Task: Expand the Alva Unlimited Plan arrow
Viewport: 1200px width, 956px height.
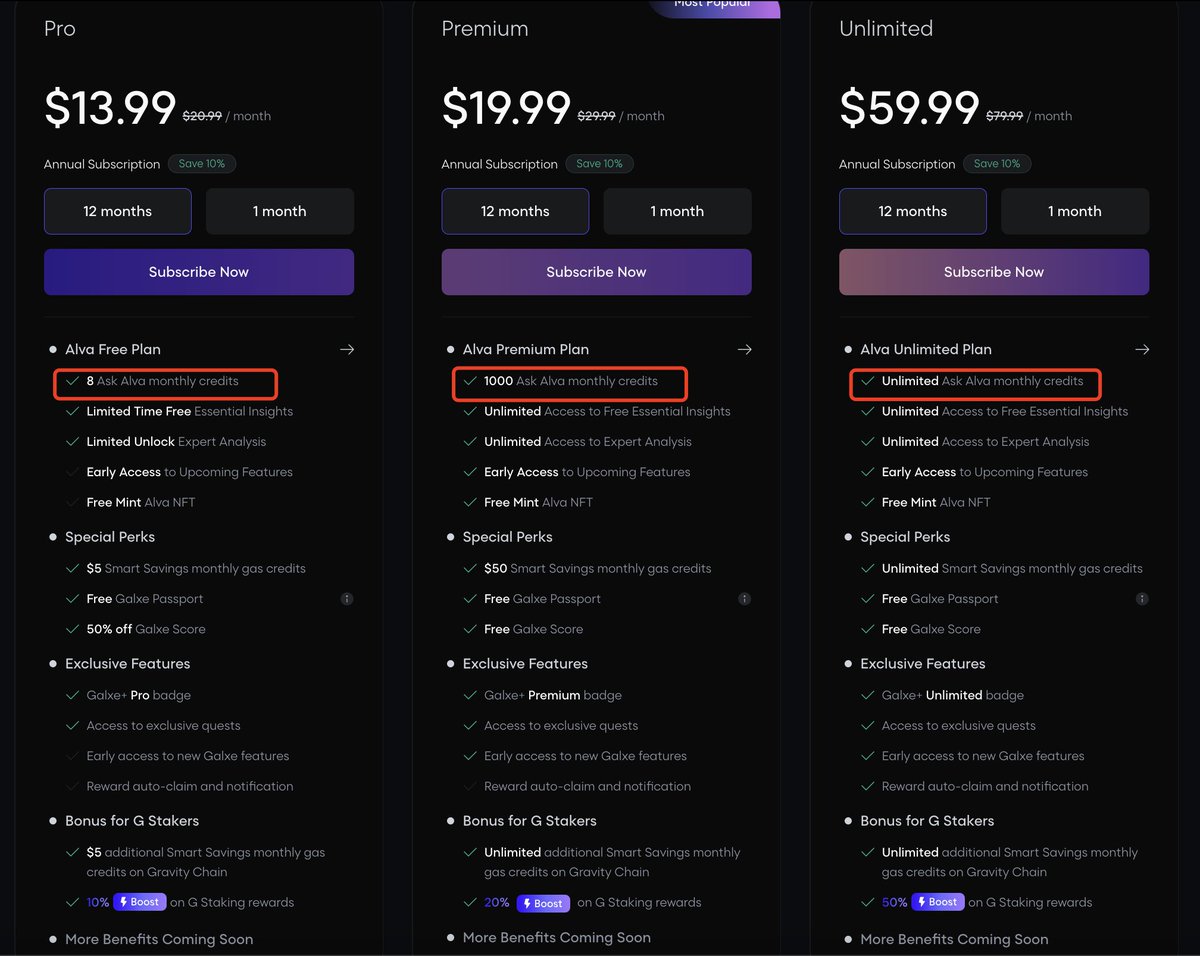Action: click(x=1142, y=349)
